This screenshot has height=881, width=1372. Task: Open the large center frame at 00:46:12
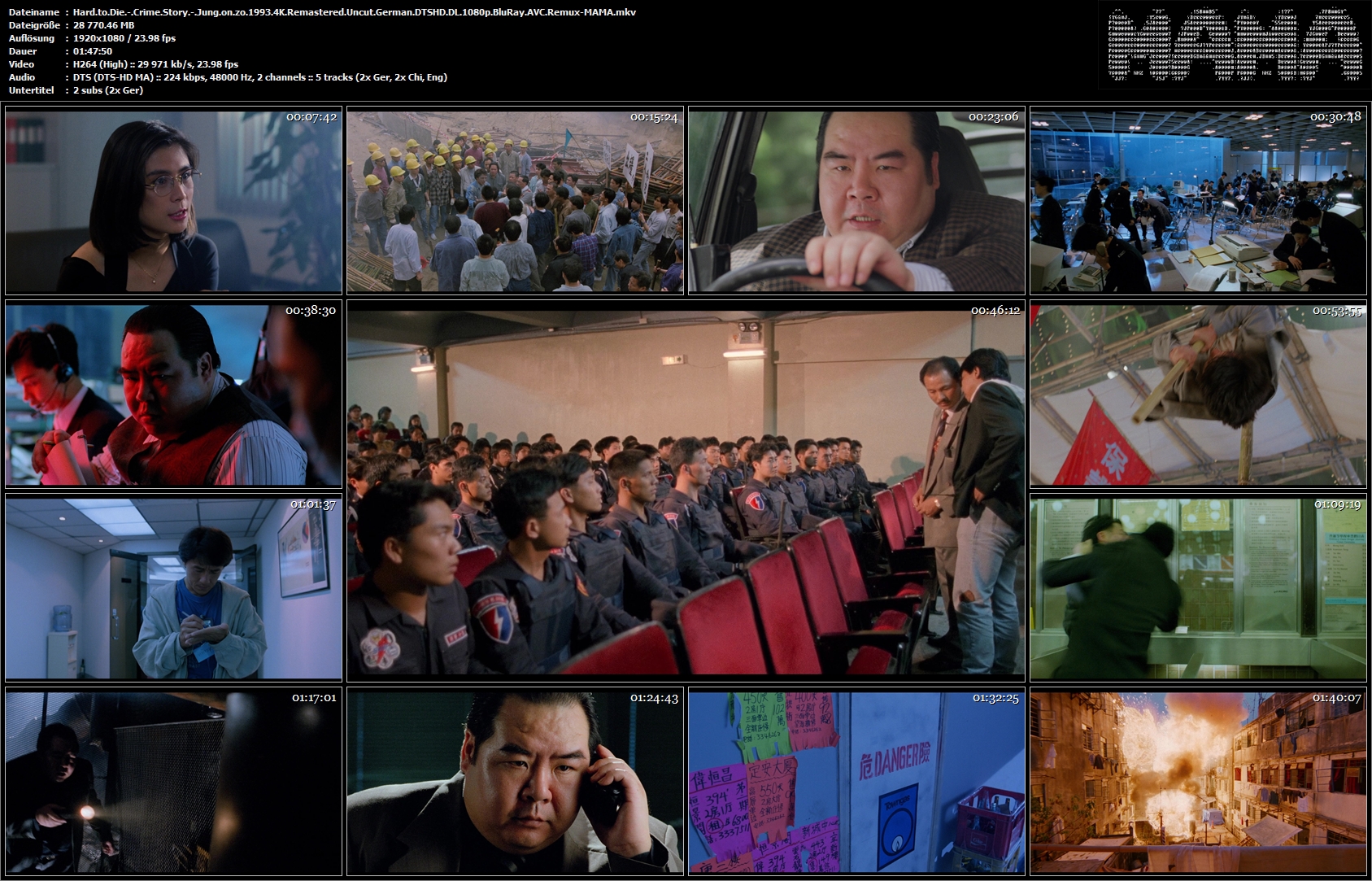click(686, 491)
